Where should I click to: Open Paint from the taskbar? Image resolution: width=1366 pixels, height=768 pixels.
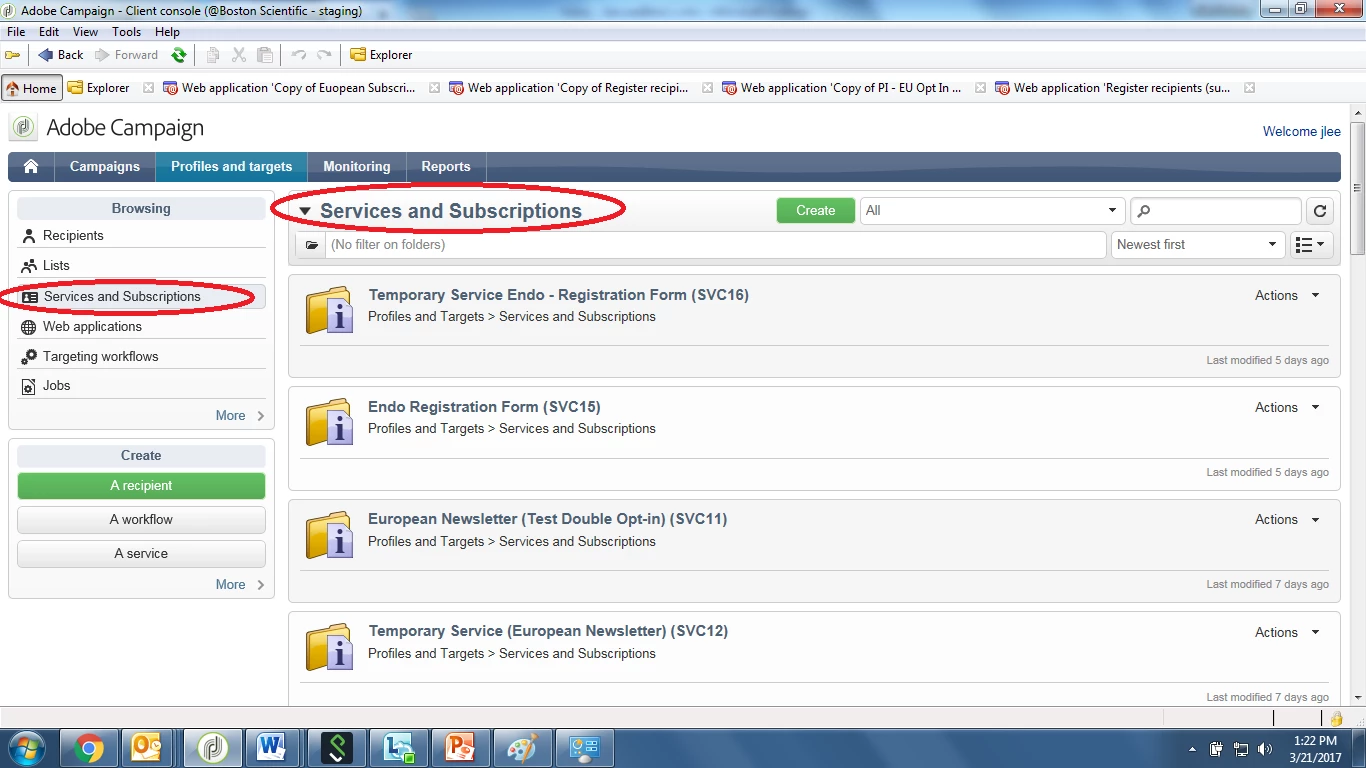coord(522,748)
